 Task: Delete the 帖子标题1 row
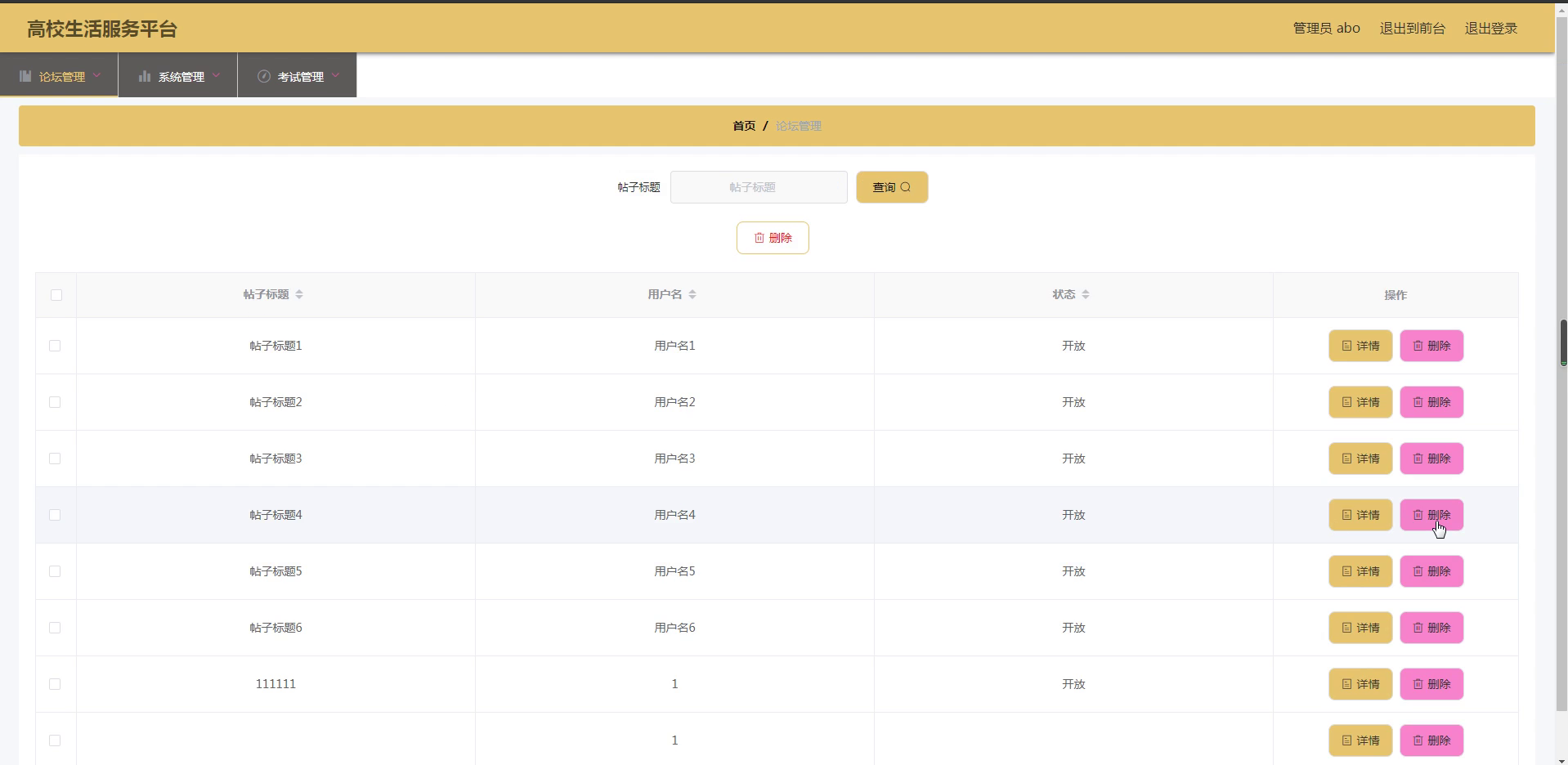pos(1431,346)
